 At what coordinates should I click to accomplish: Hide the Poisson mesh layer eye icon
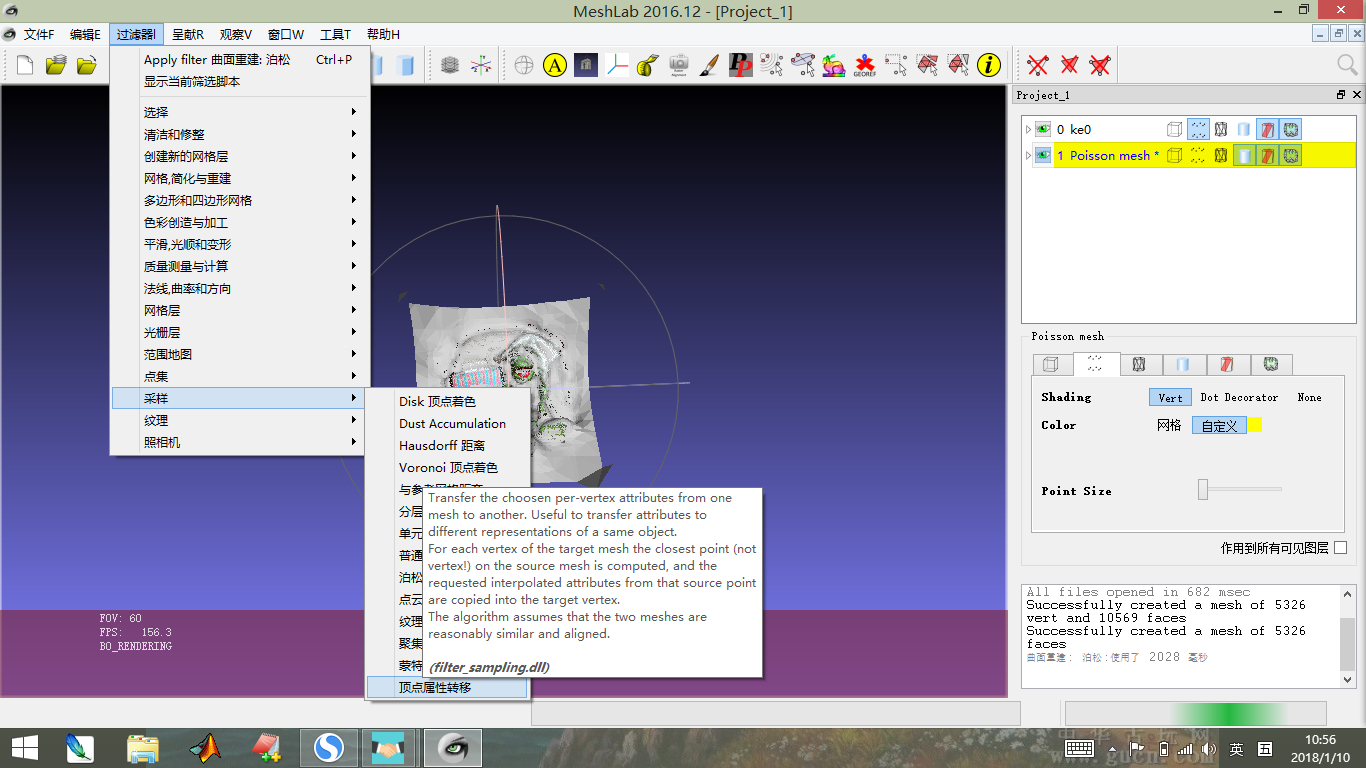[1043, 155]
